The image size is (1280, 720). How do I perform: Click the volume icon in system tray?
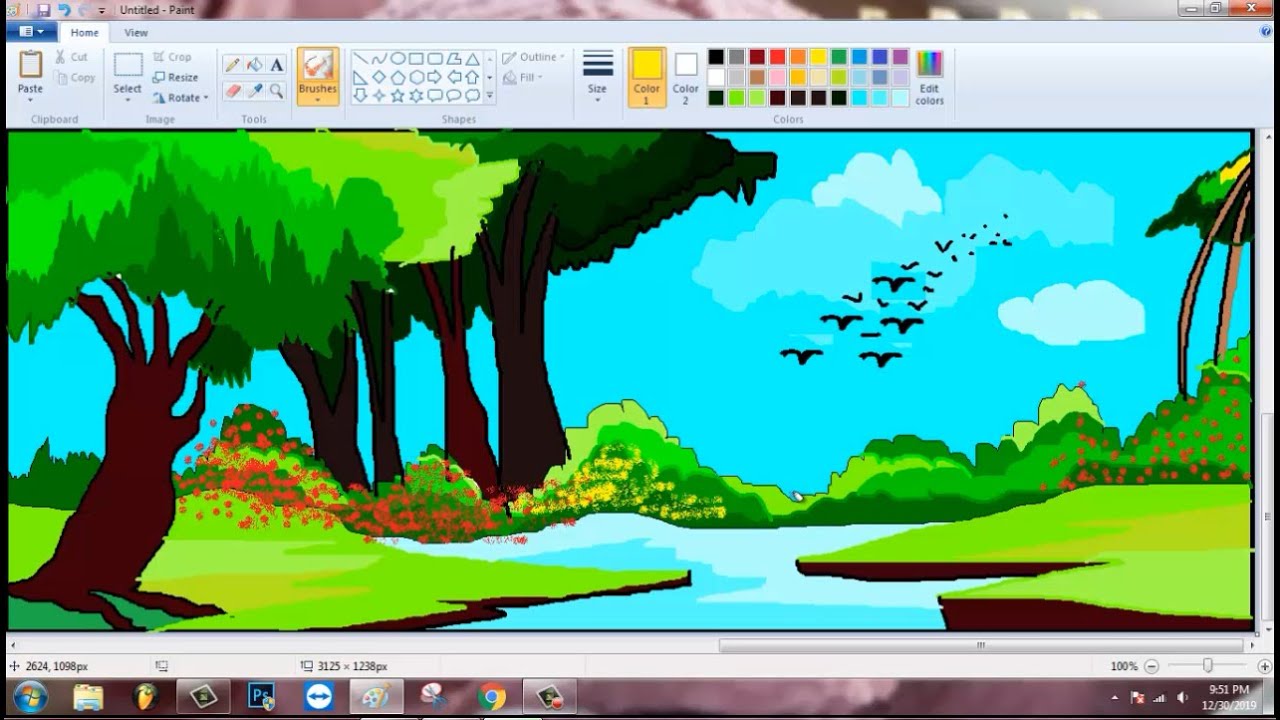pos(1182,697)
